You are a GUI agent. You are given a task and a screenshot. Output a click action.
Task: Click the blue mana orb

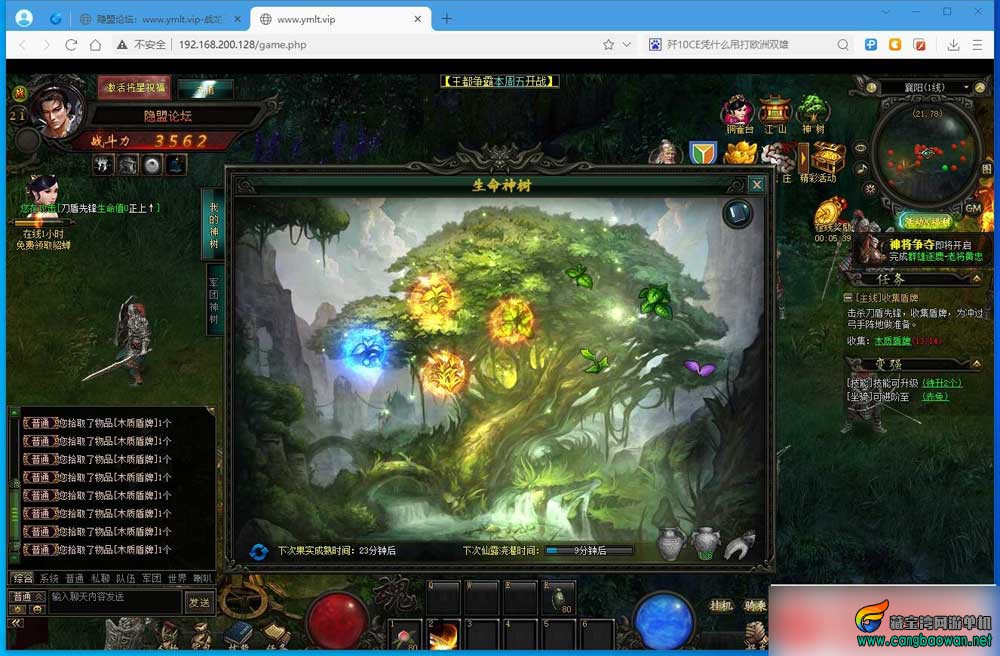pos(663,621)
